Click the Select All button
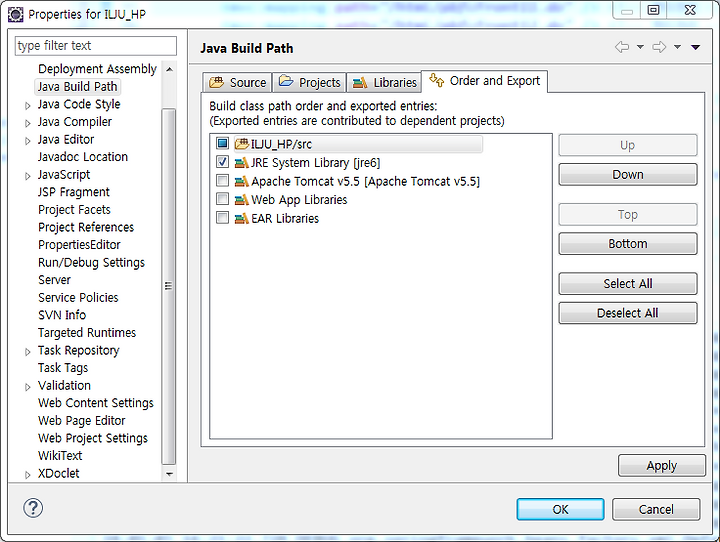The width and height of the screenshot is (720, 542). click(x=628, y=283)
